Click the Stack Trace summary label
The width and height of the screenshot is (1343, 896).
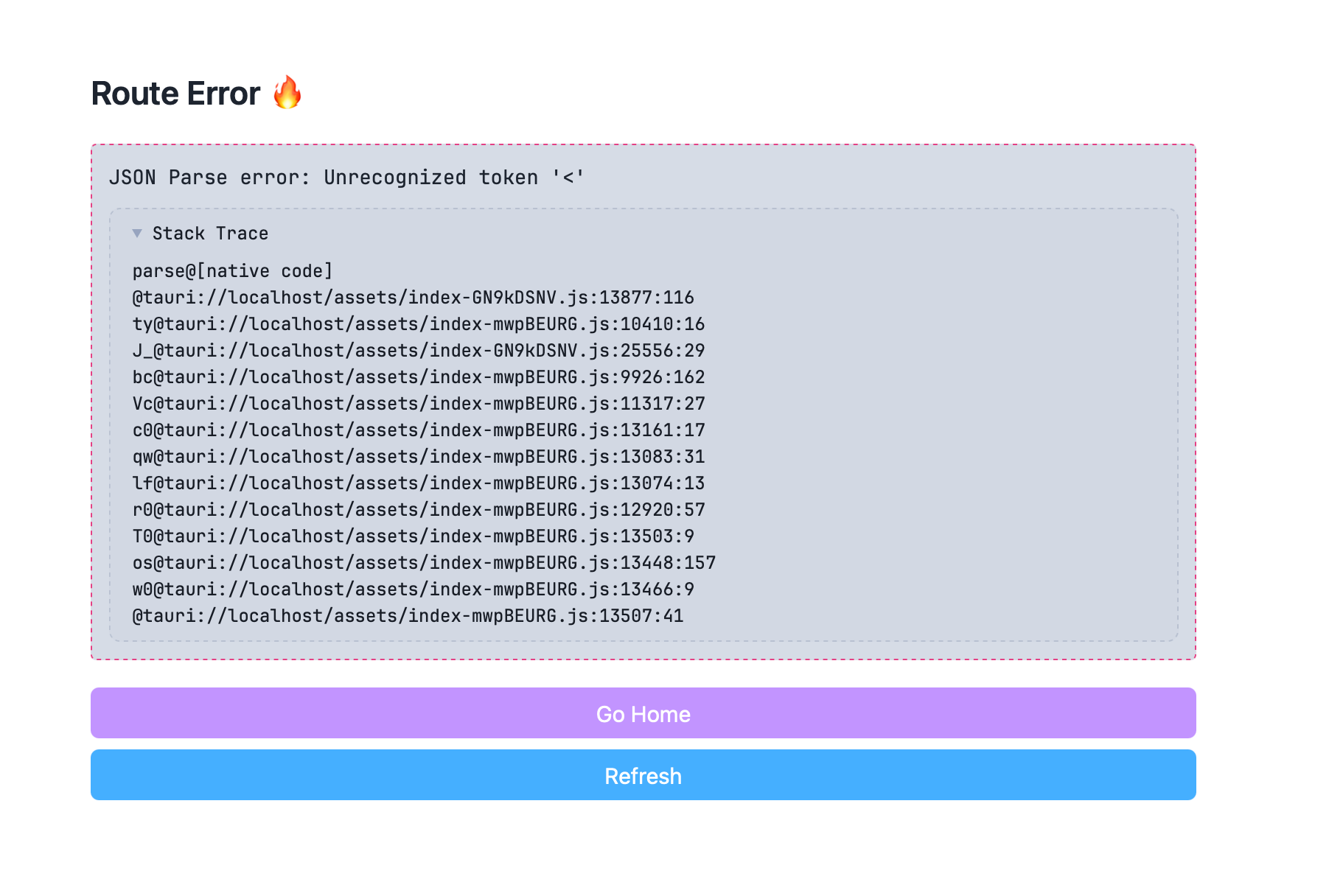click(210, 234)
